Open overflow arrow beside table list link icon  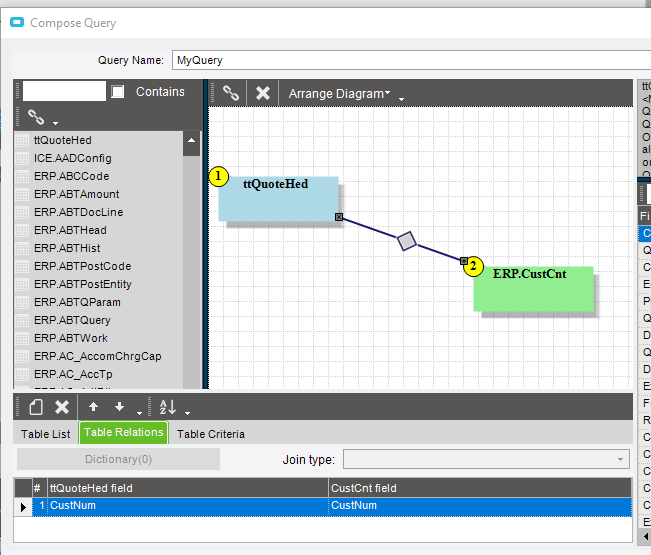coord(55,123)
